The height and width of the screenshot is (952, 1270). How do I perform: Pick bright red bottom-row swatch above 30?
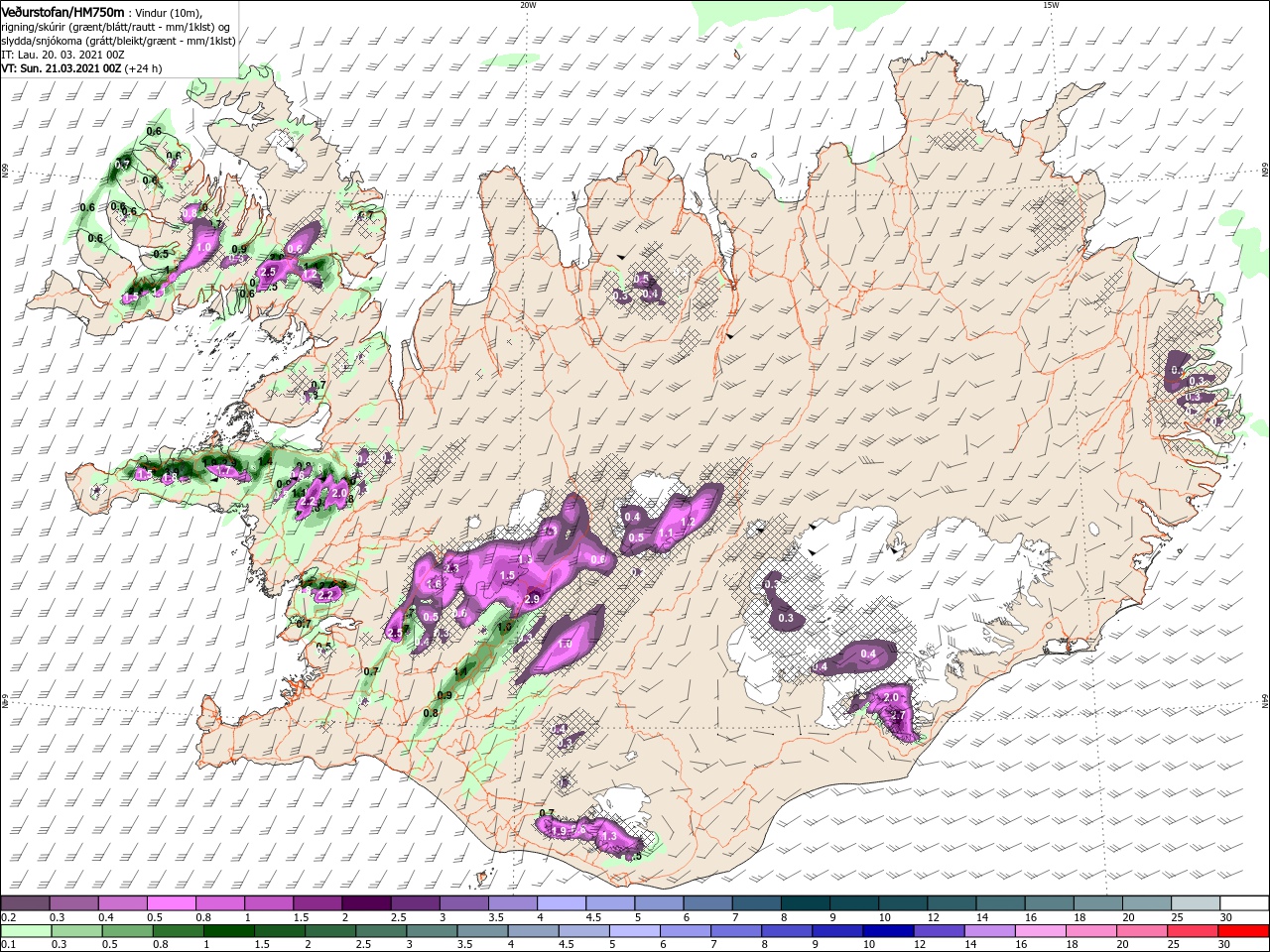tap(1245, 931)
